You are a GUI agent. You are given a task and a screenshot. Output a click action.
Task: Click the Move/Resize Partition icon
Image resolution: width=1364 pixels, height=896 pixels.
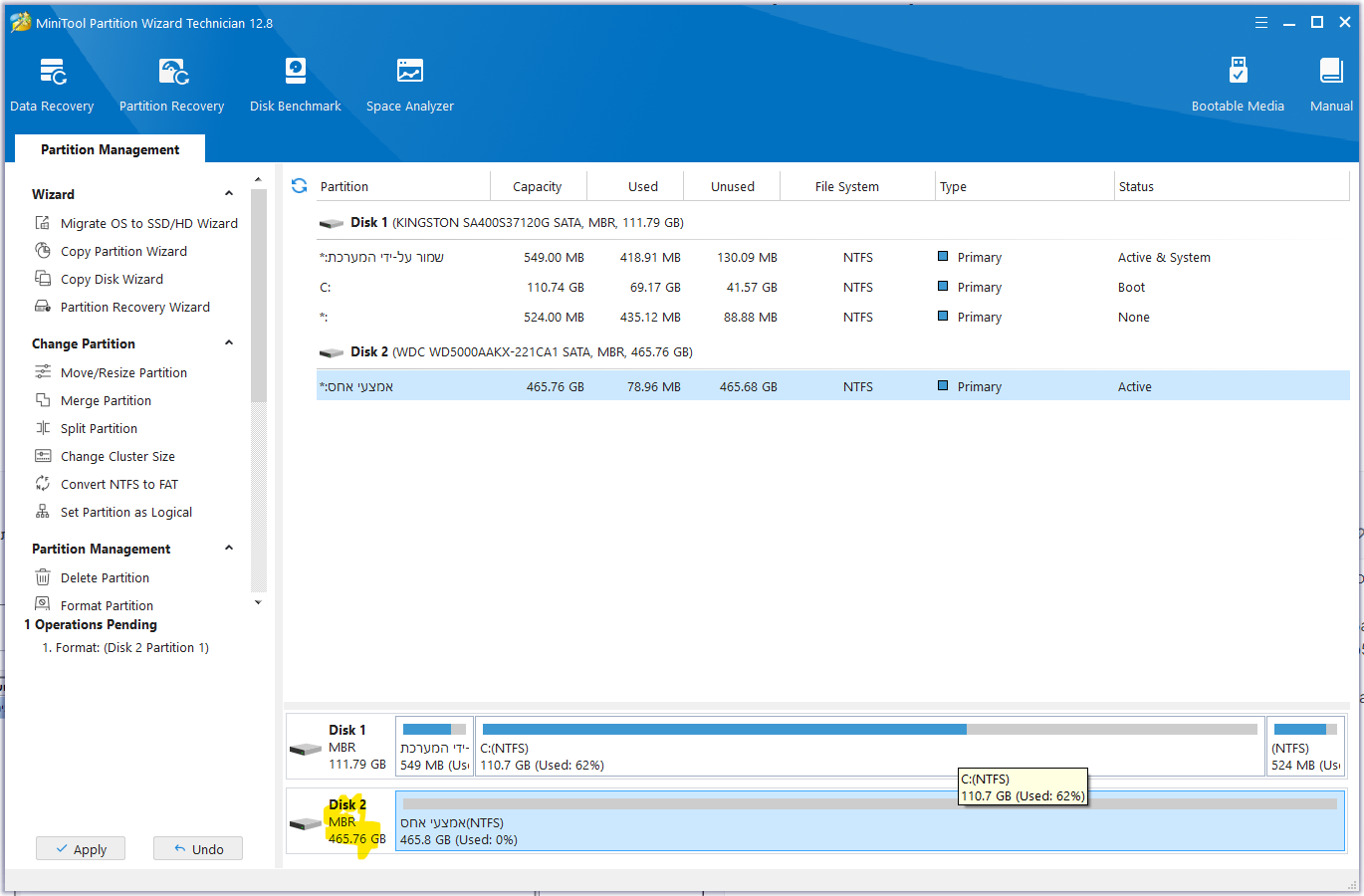tap(43, 372)
